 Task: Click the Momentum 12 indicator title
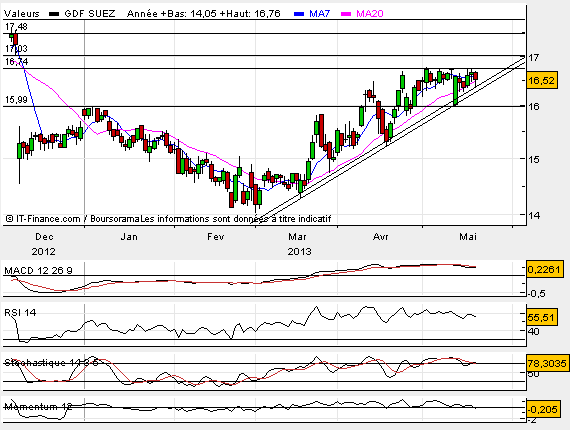pos(38,406)
